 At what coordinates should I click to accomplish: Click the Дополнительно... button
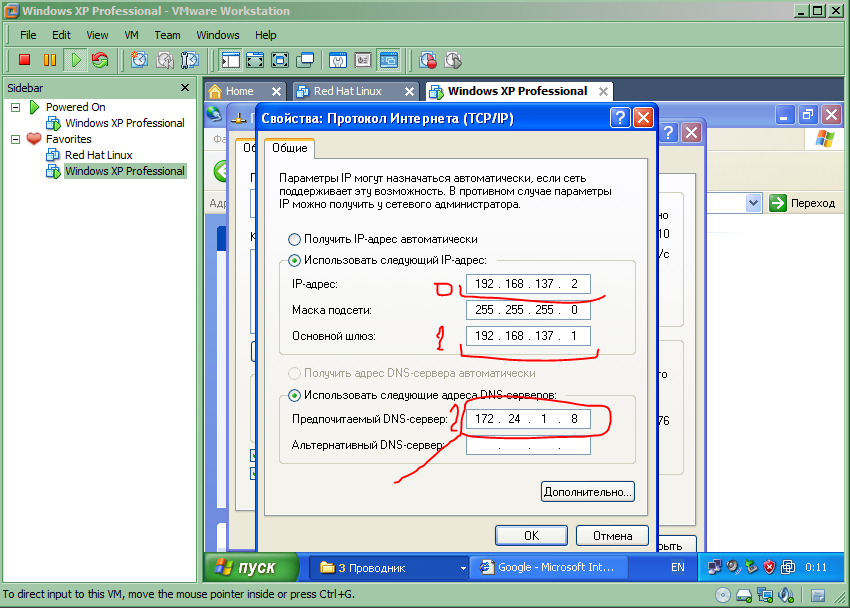(588, 491)
